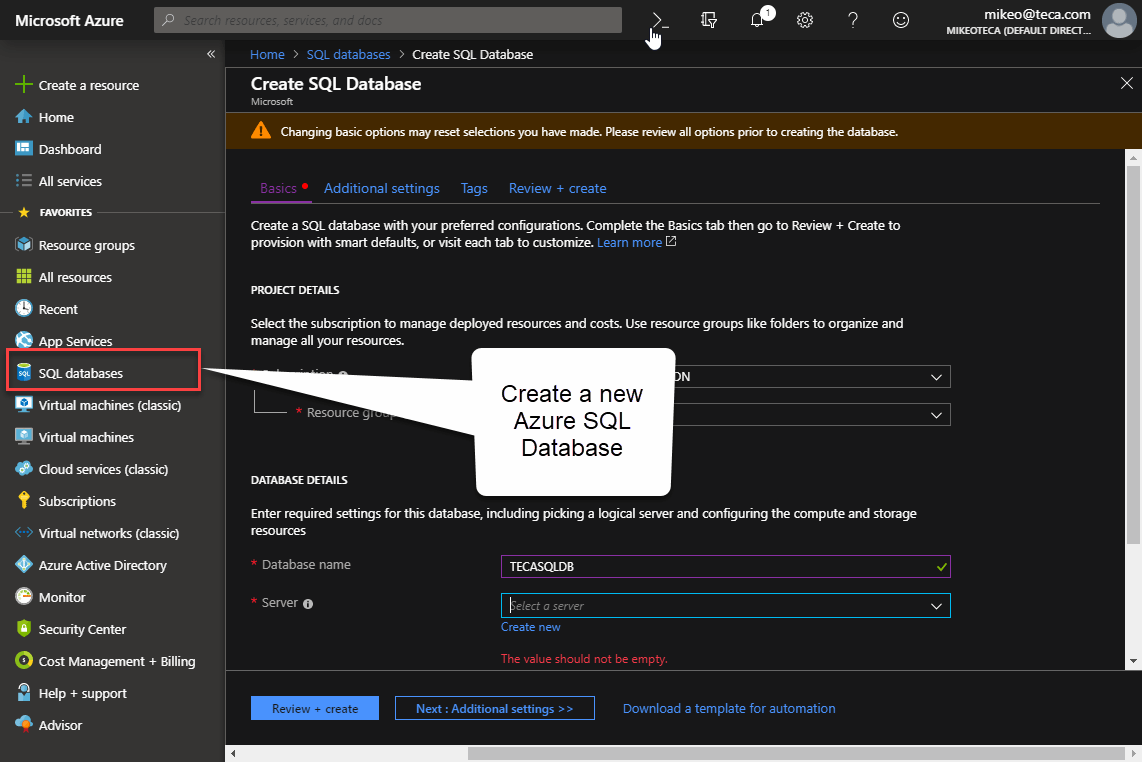Open portal settings gear icon
Screen dimensions: 1142x762
[x=805, y=20]
